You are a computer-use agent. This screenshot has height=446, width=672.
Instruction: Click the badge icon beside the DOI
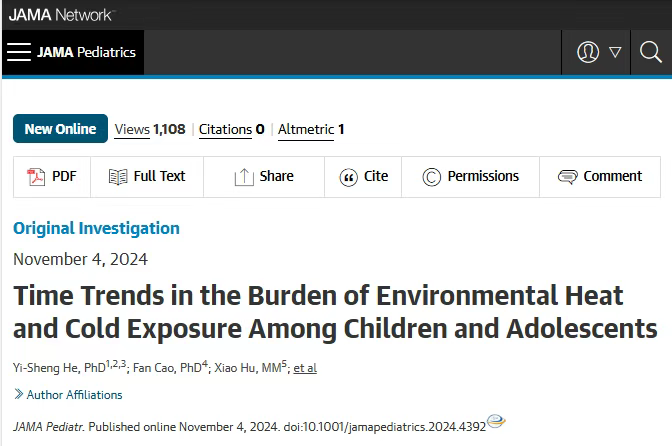496,421
